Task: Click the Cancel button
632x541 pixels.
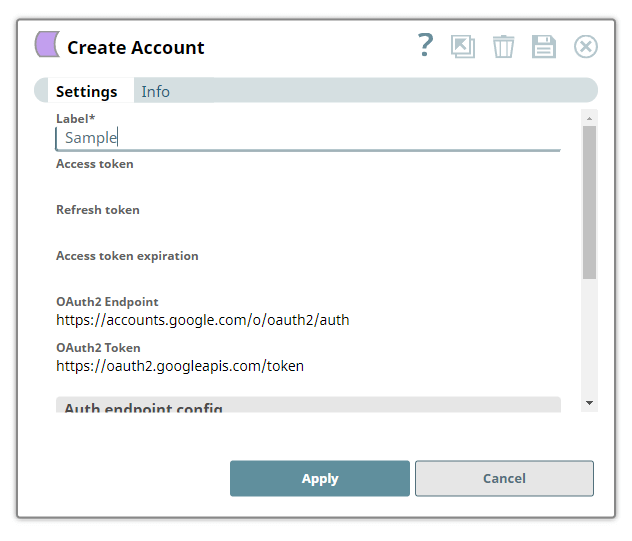Action: (504, 478)
